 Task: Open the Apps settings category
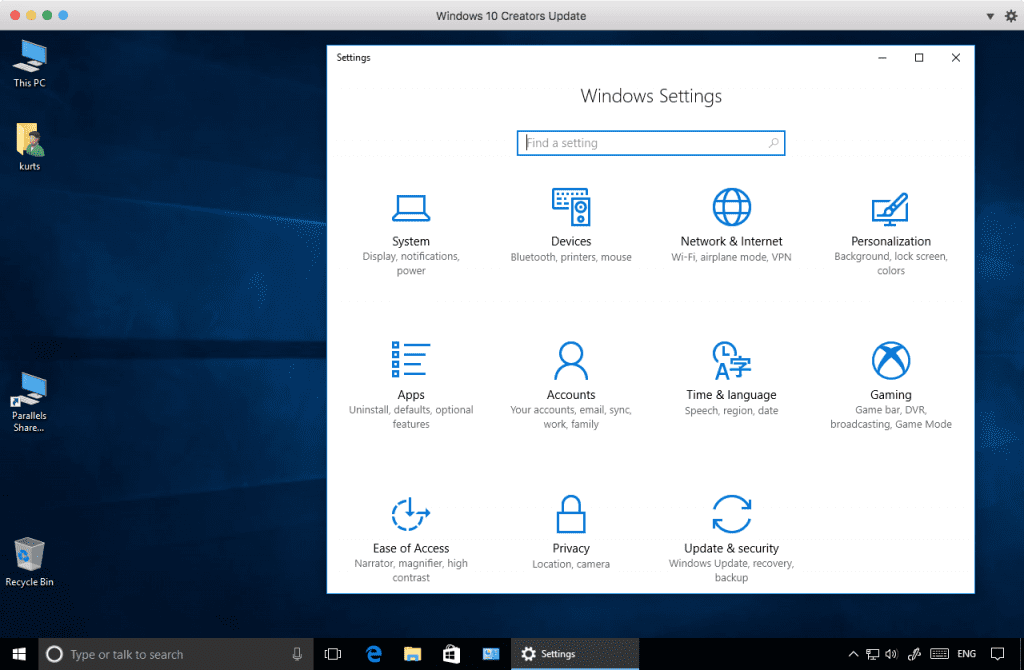[x=411, y=385]
